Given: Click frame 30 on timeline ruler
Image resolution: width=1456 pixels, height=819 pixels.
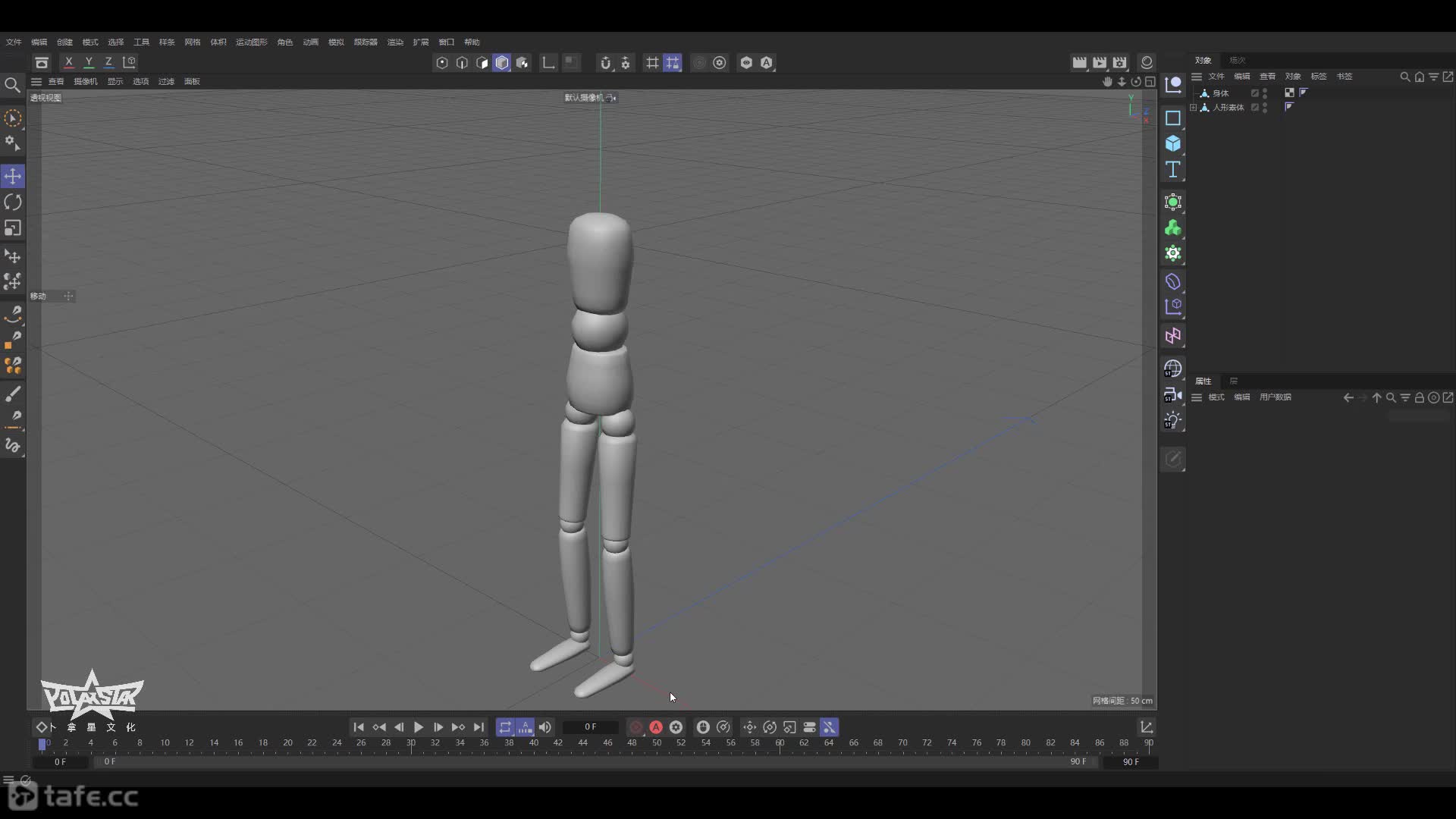Looking at the screenshot, I should click(x=410, y=743).
